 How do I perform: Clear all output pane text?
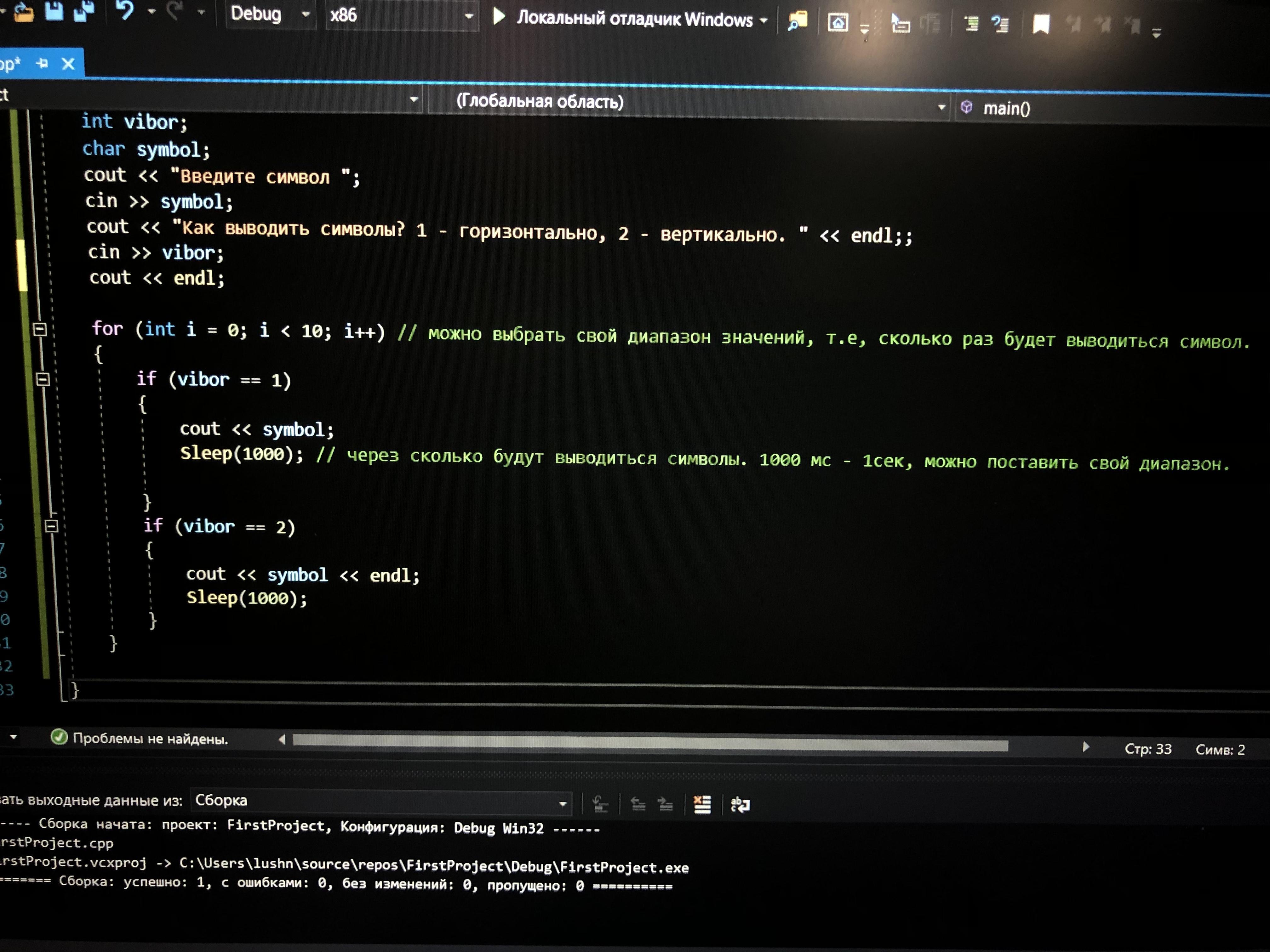[702, 805]
